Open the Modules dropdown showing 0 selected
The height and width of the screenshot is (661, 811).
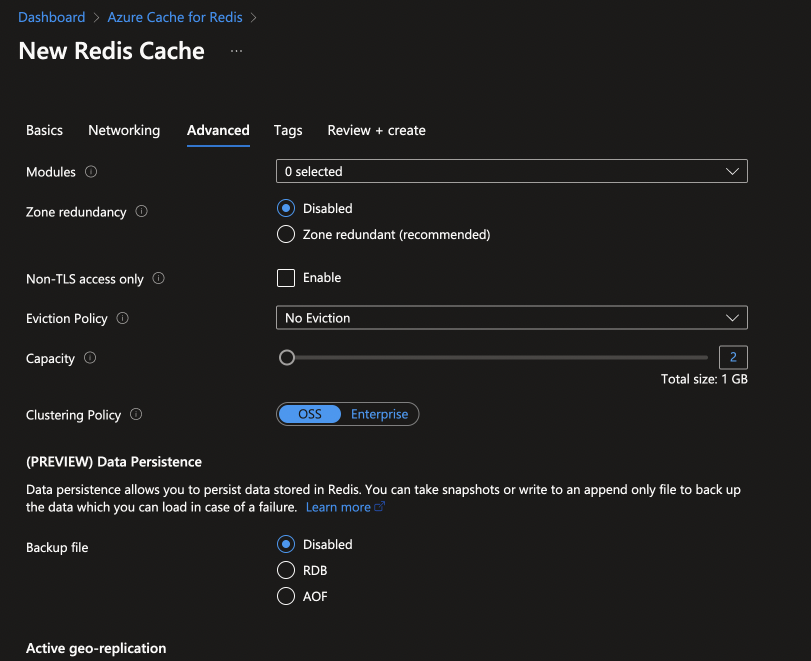[x=512, y=171]
